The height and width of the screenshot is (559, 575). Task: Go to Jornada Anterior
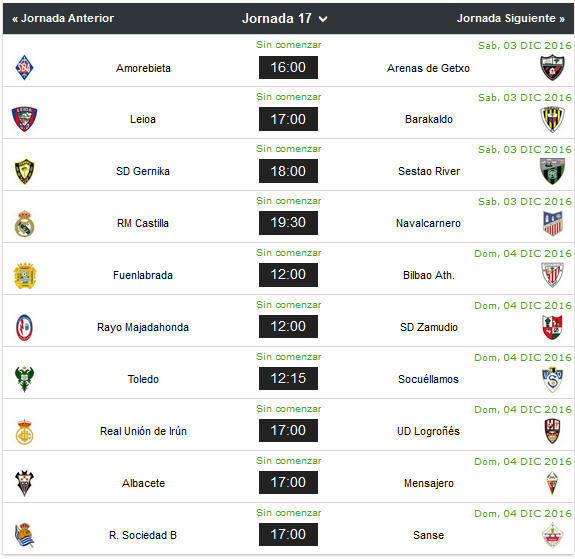click(x=63, y=18)
